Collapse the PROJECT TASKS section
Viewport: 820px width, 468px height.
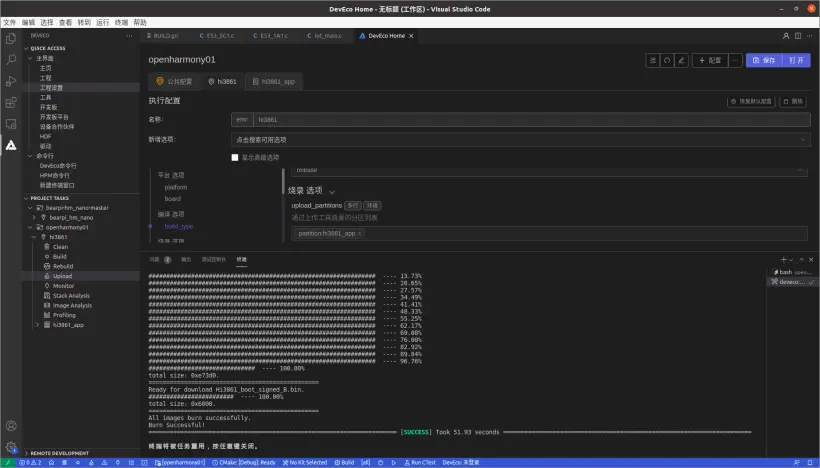27,198
